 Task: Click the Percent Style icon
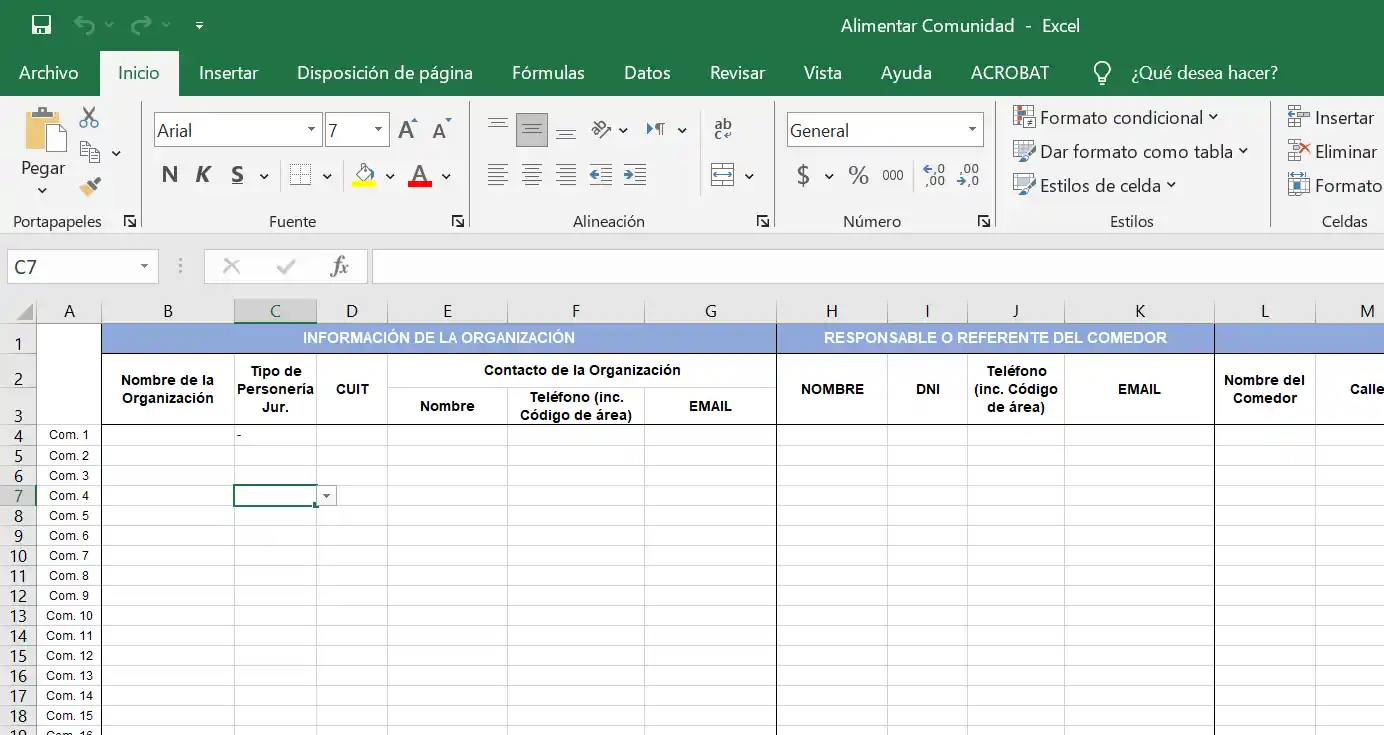coord(858,176)
